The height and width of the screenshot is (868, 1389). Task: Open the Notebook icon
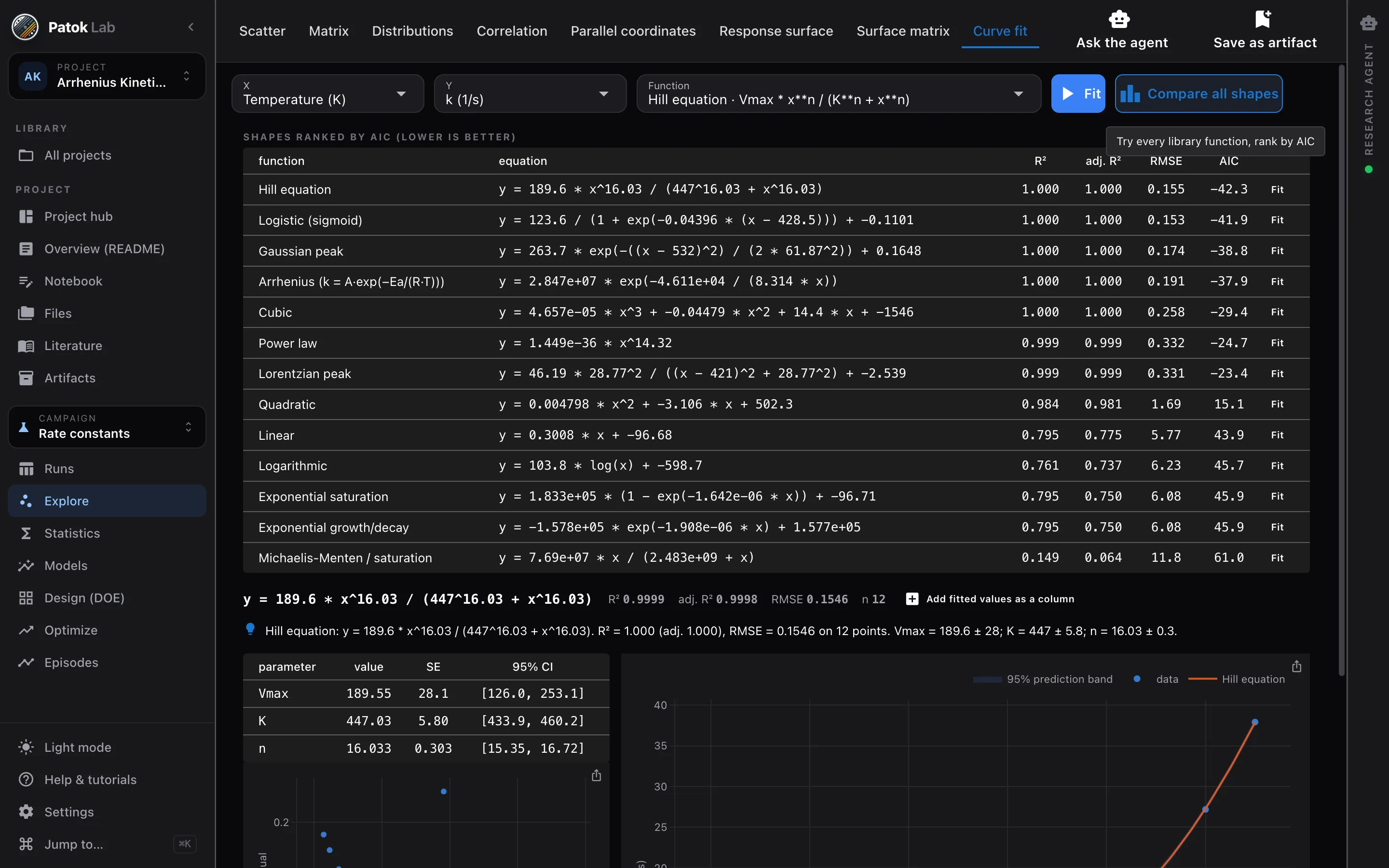26,281
